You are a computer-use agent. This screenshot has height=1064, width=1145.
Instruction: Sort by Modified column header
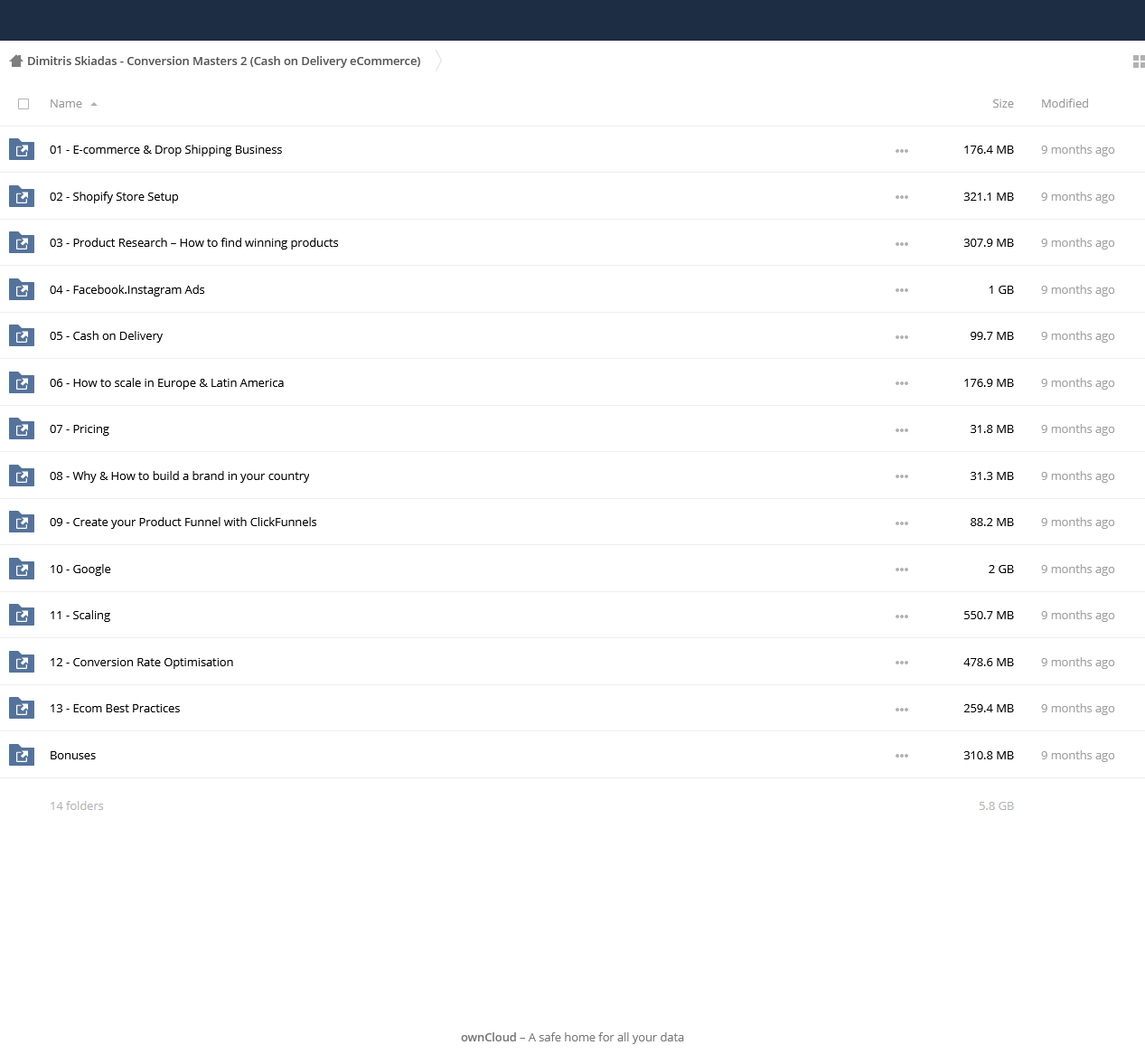[x=1065, y=104]
